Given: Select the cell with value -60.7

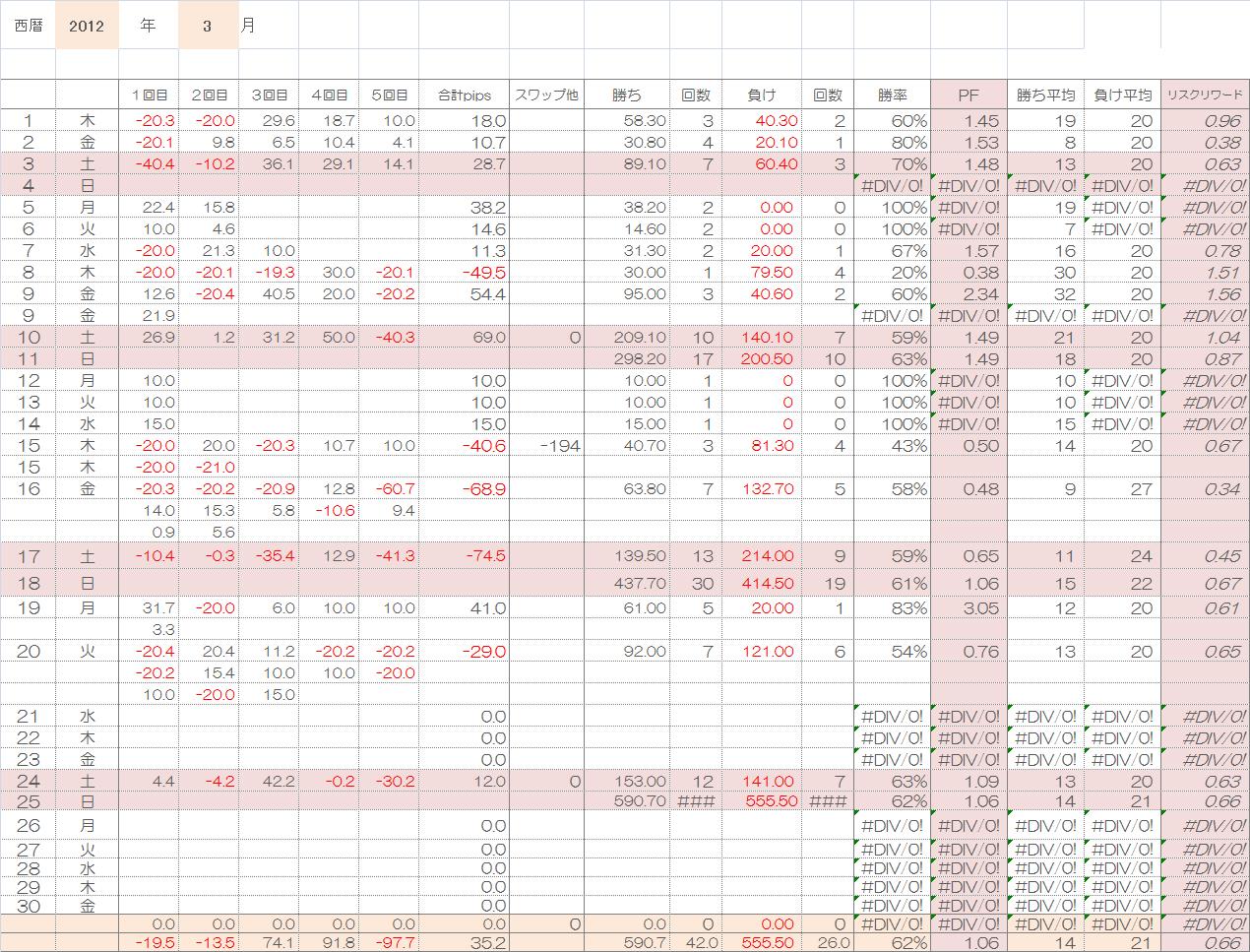Looking at the screenshot, I should point(389,488).
